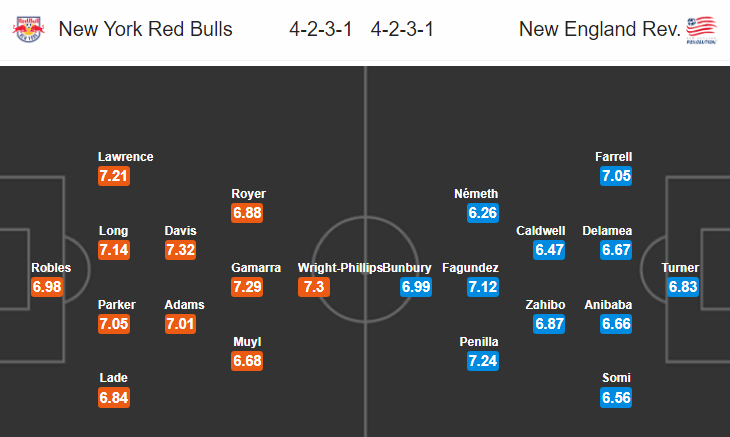The height and width of the screenshot is (437, 730).
Task: Open the New York Red Bulls team name
Action: click(x=145, y=29)
